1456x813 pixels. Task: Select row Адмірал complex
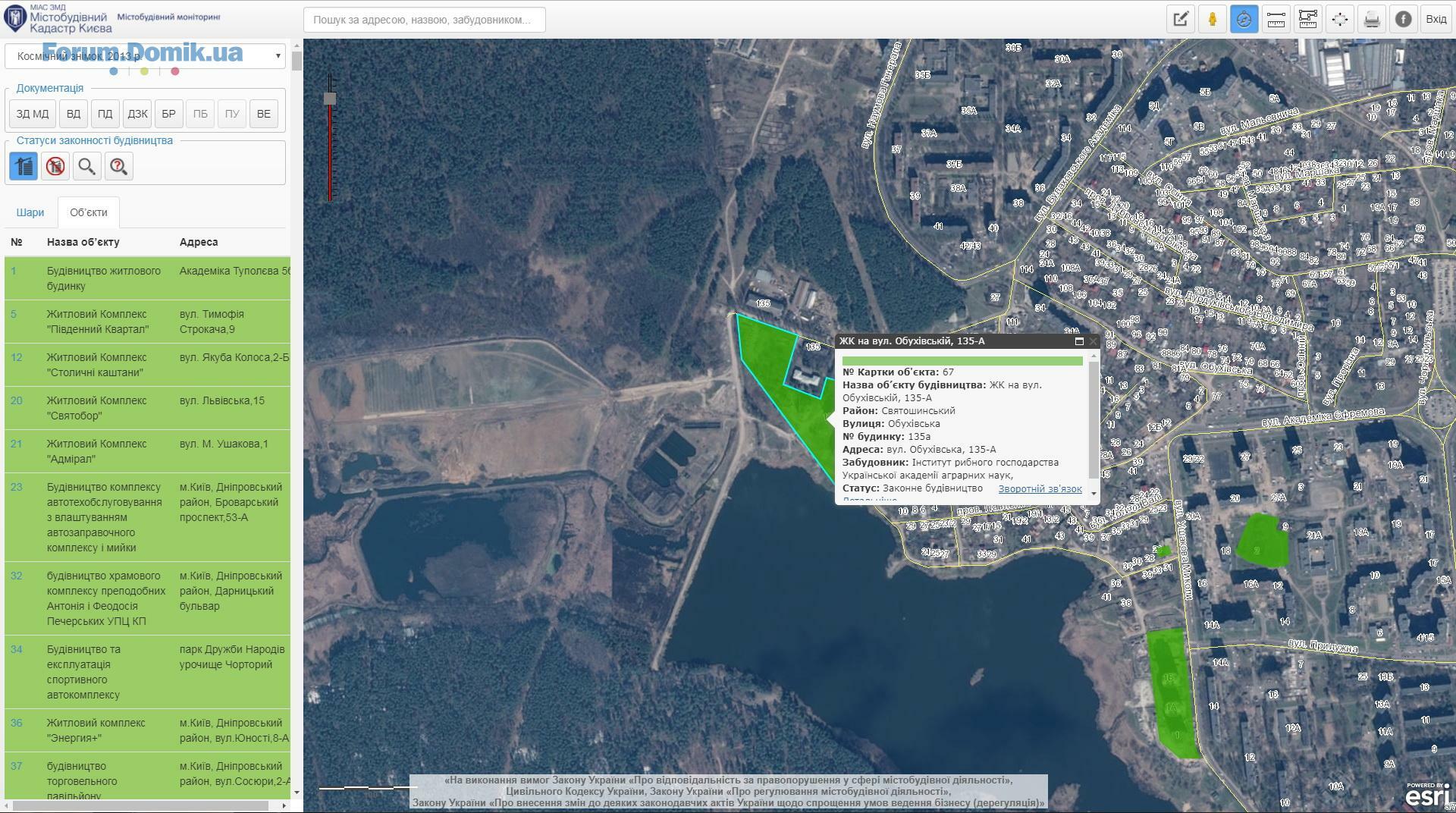[x=147, y=451]
